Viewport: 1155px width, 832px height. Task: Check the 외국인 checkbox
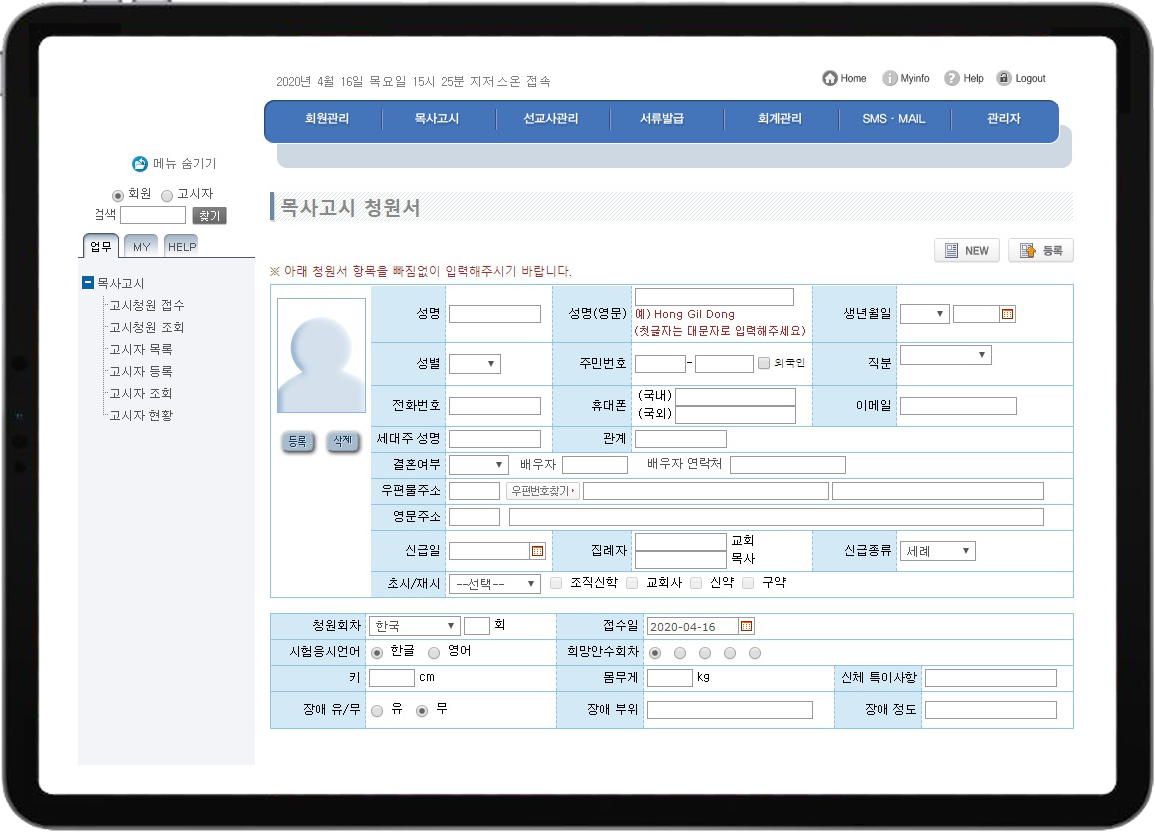[x=764, y=364]
